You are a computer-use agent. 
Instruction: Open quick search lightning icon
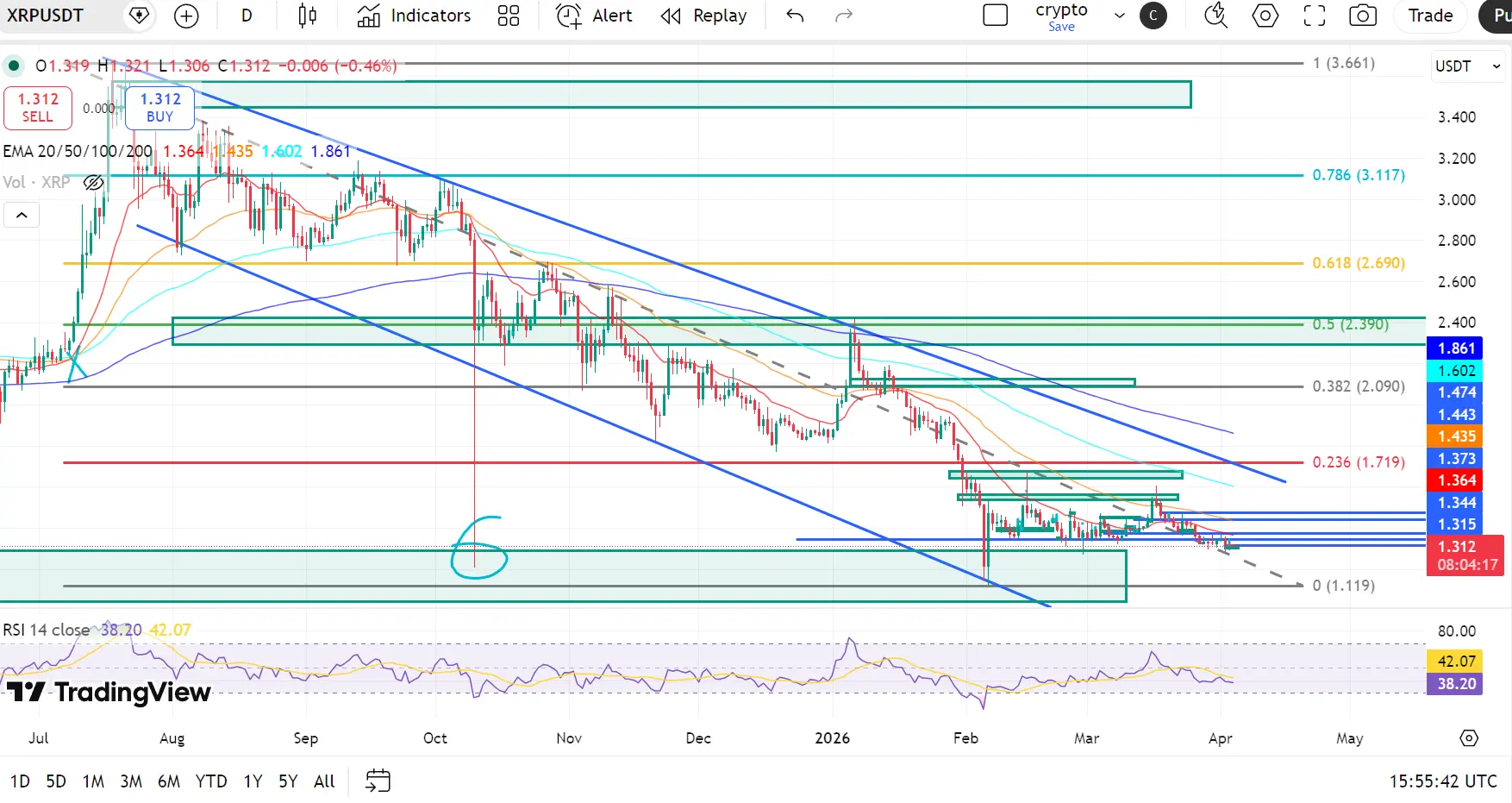(1215, 16)
